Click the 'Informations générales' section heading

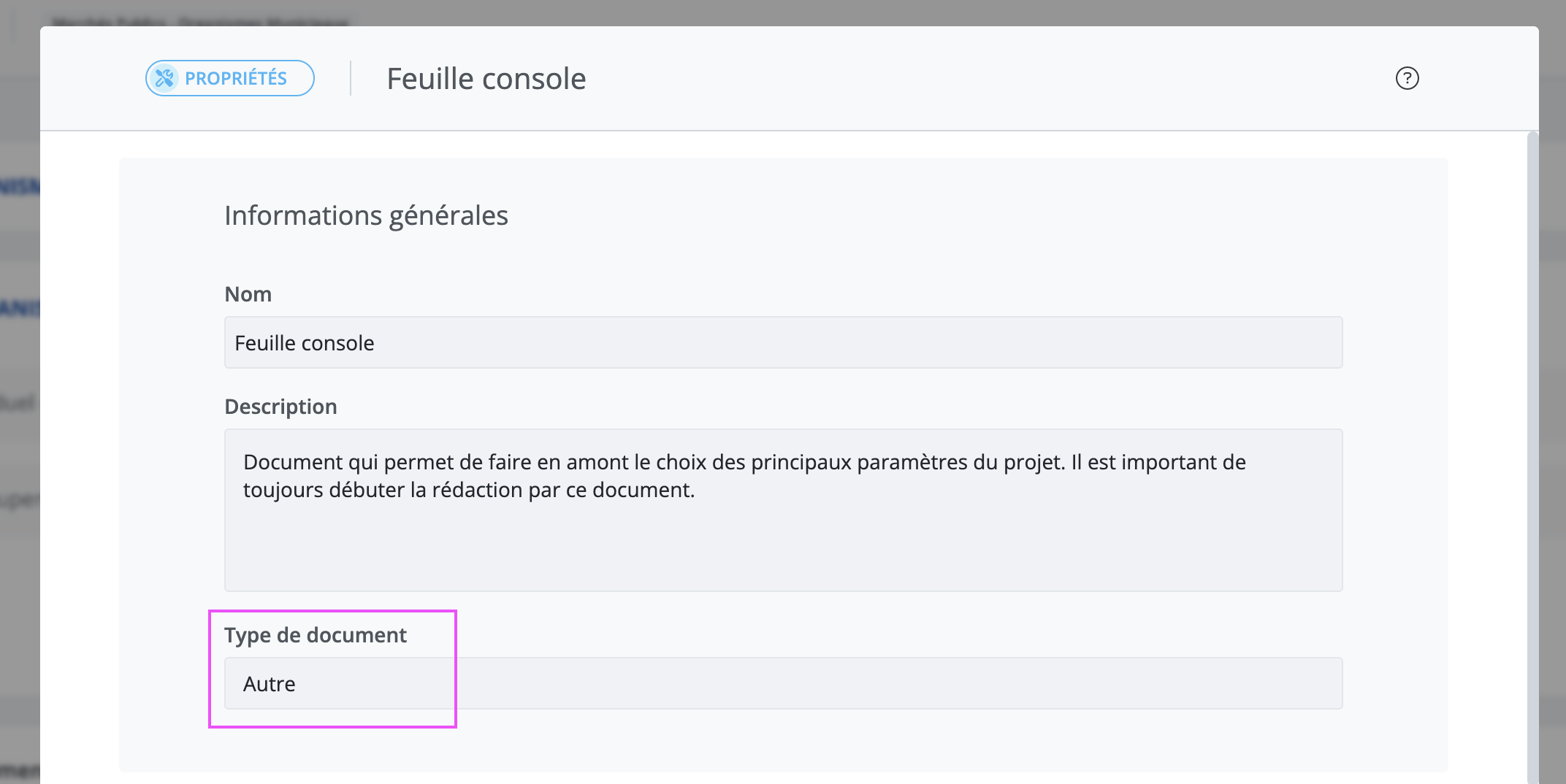pyautogui.click(x=366, y=215)
